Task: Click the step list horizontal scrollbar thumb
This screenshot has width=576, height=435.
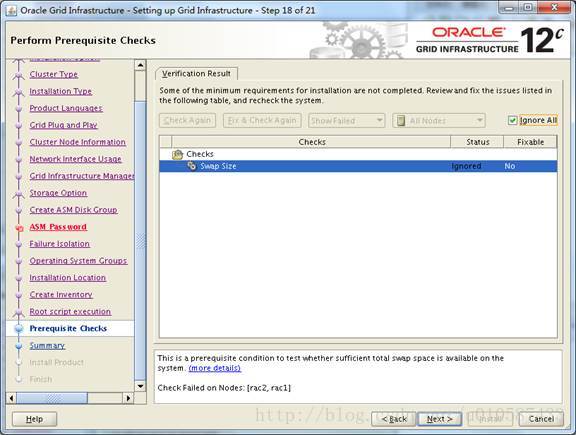Action: [x=52, y=398]
